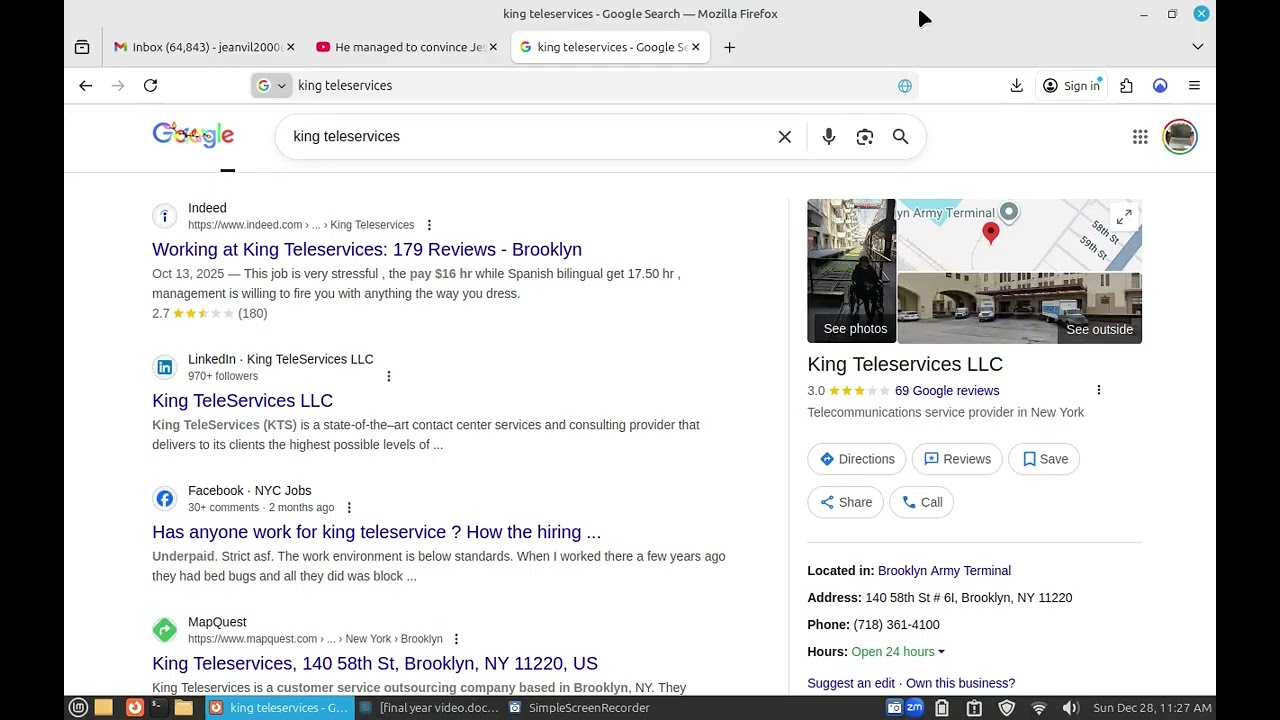Click the Directions button
The width and height of the screenshot is (1280, 720).
[x=857, y=459]
